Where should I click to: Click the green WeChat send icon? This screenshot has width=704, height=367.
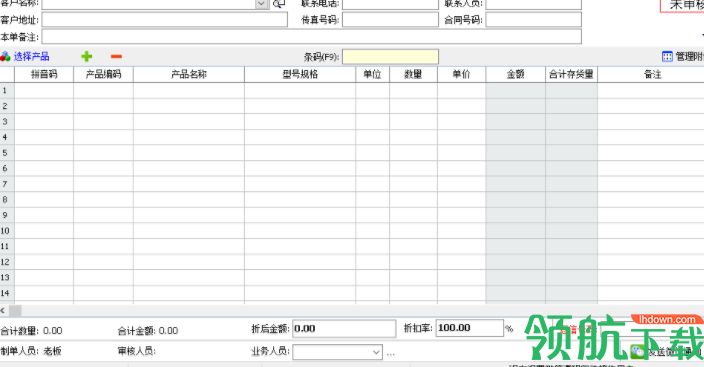pyautogui.click(x=637, y=352)
